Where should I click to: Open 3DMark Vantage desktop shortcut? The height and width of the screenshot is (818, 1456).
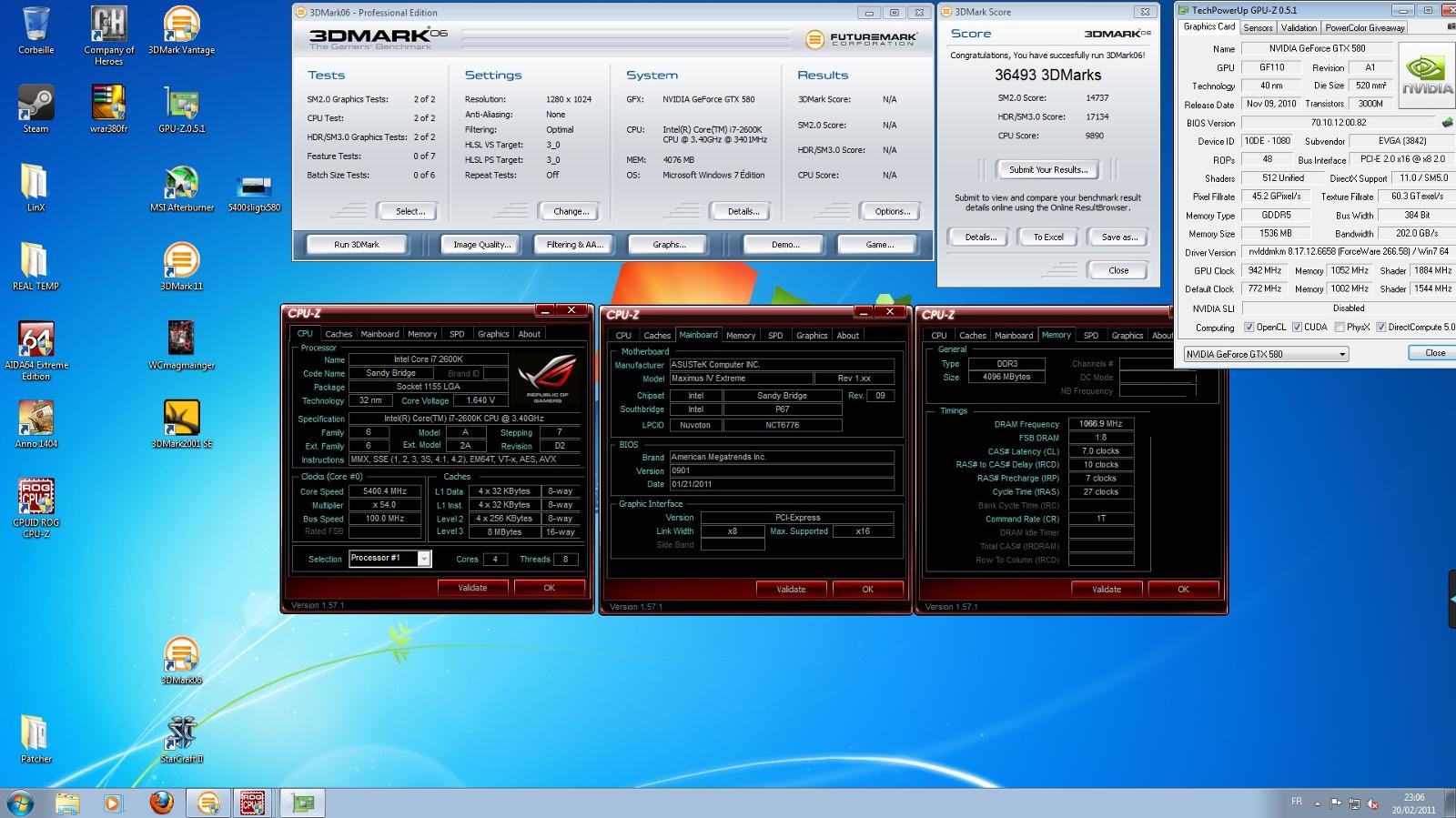point(181,30)
